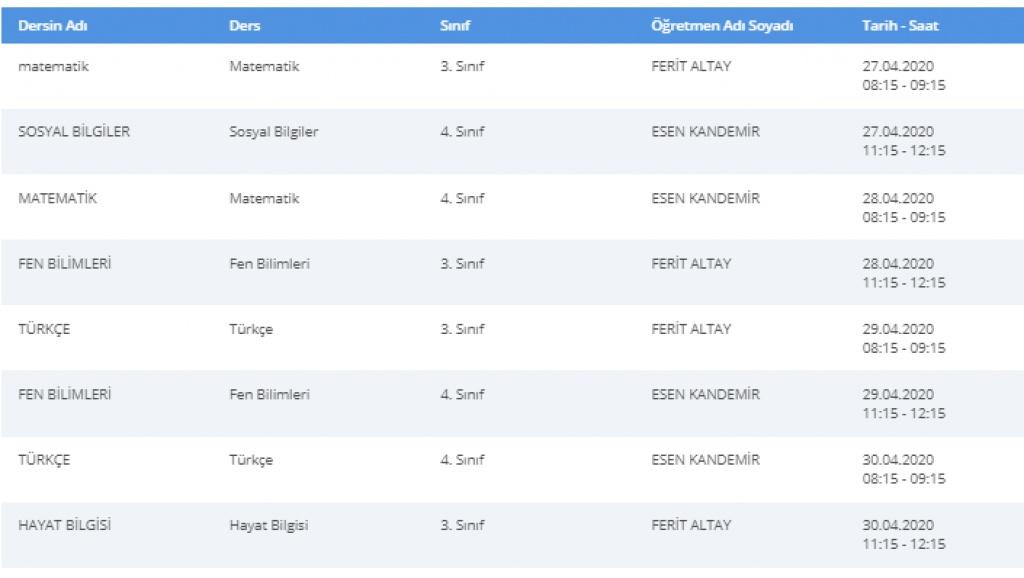
Task: Select the SOSYAL BİLGİLER lesson name
Action: click(74, 132)
